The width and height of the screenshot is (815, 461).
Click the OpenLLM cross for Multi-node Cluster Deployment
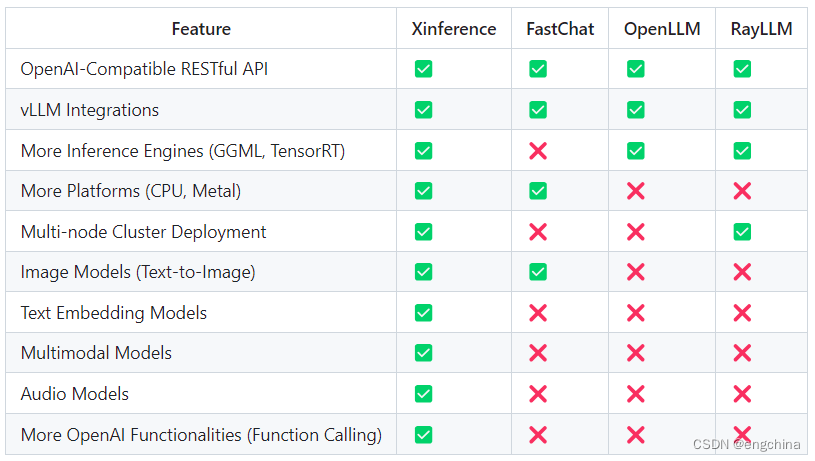click(636, 232)
